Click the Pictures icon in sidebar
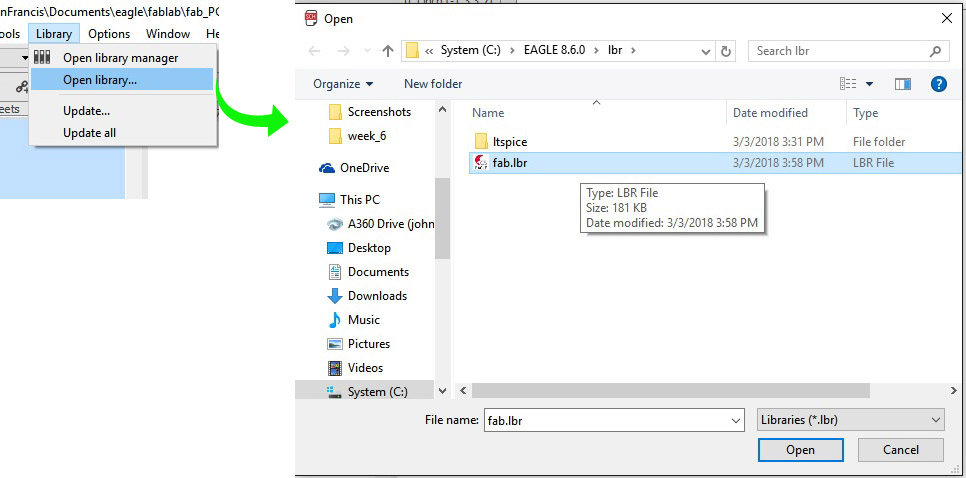This screenshot has height=478, width=966. coord(335,344)
